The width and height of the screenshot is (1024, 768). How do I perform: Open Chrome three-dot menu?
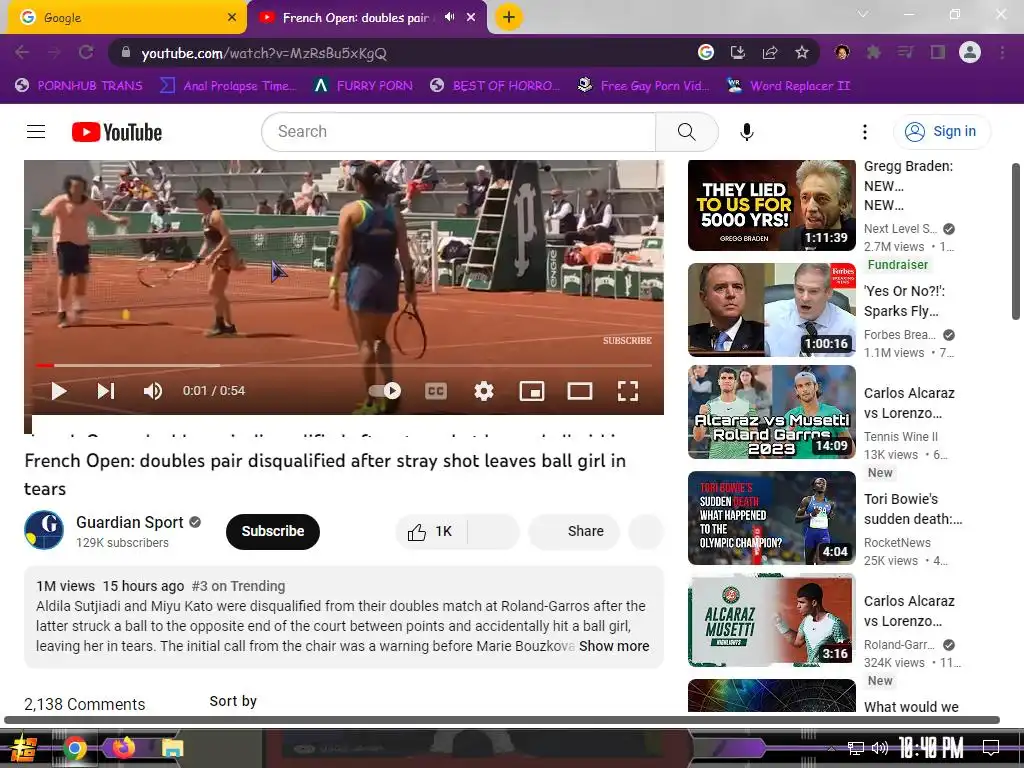click(1002, 52)
